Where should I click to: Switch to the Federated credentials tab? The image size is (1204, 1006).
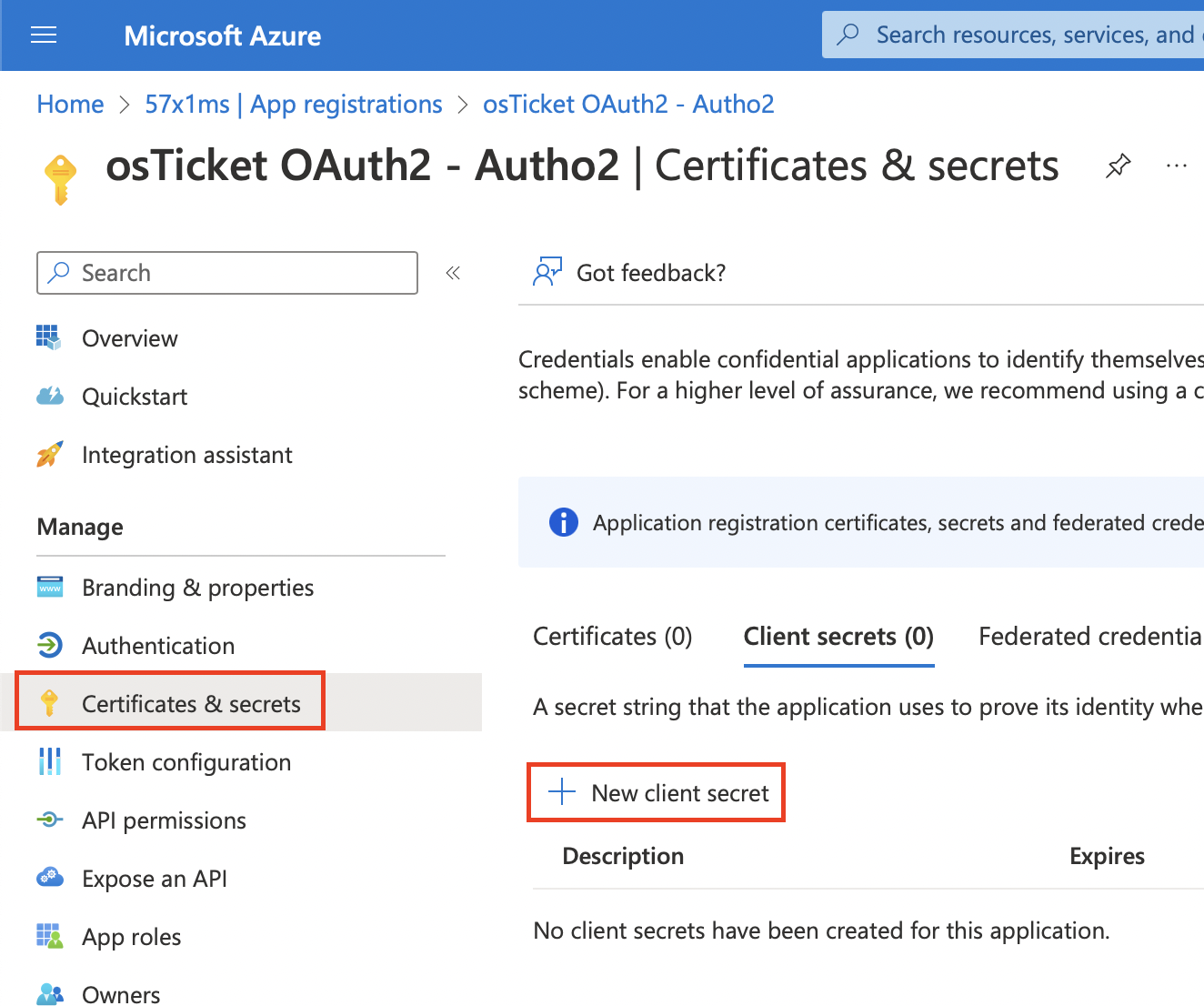1091,636
